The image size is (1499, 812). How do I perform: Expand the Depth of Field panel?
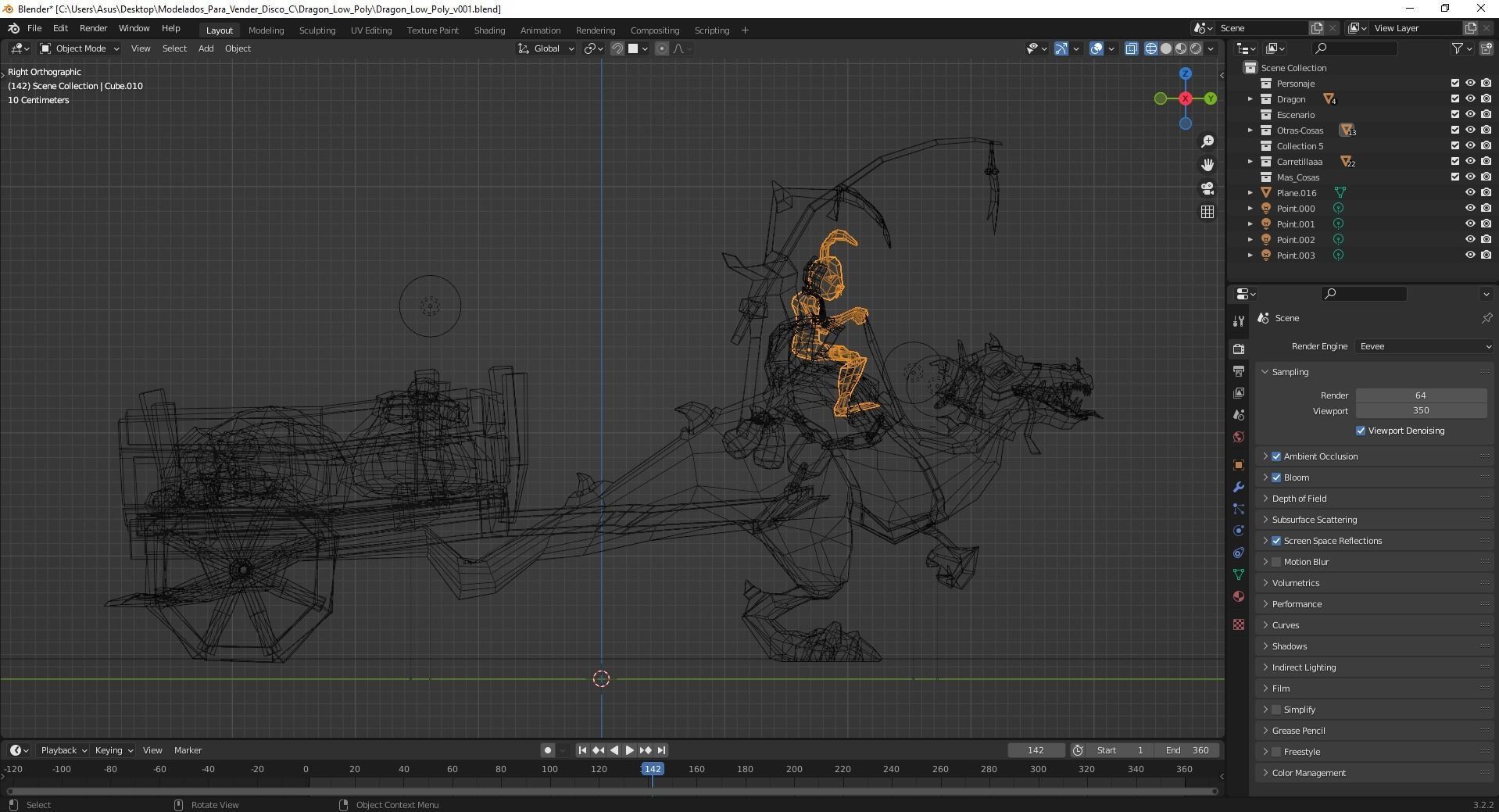[1299, 499]
